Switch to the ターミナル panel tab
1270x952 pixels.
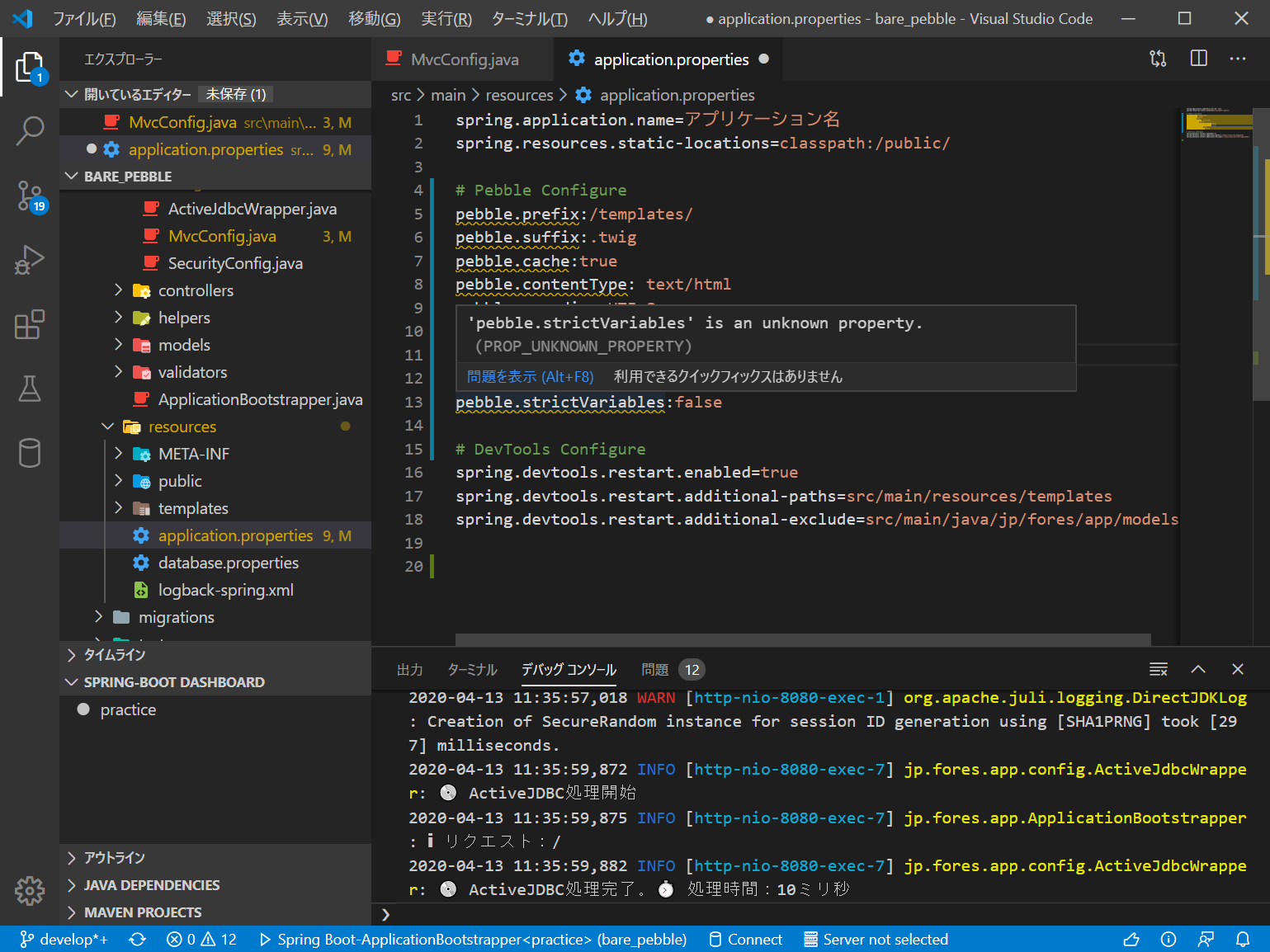[472, 670]
